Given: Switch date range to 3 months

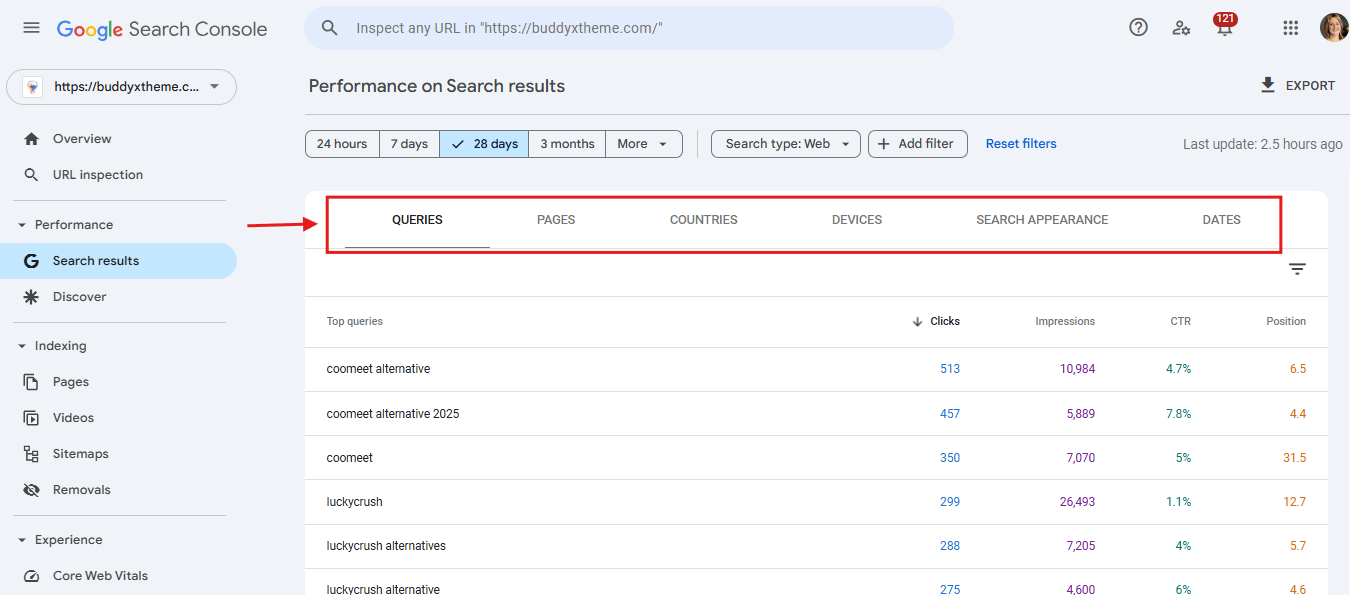Looking at the screenshot, I should point(567,144).
